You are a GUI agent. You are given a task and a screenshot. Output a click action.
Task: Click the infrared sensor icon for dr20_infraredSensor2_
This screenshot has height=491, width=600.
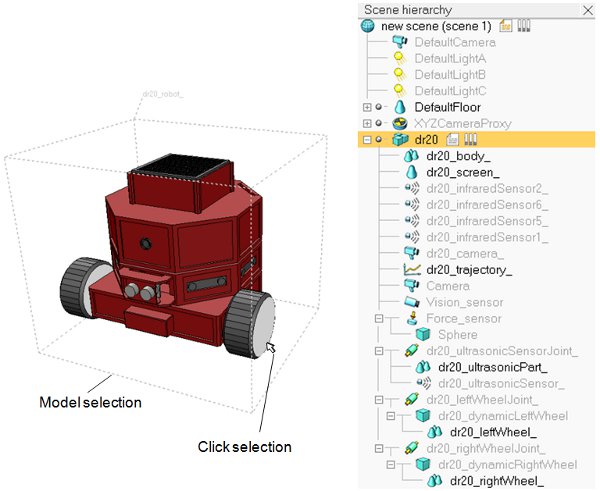[x=412, y=188]
